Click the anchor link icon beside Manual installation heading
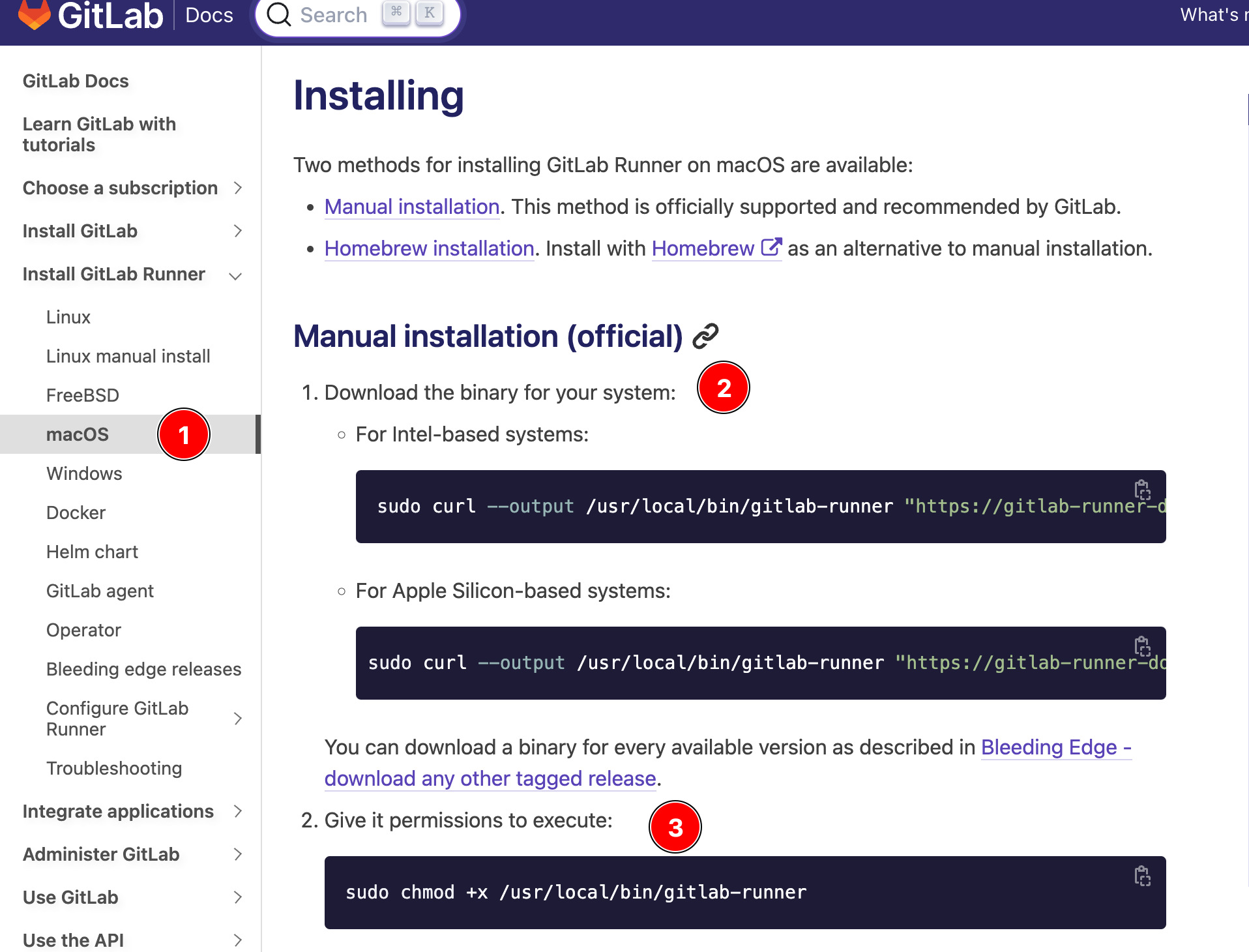 click(x=705, y=336)
